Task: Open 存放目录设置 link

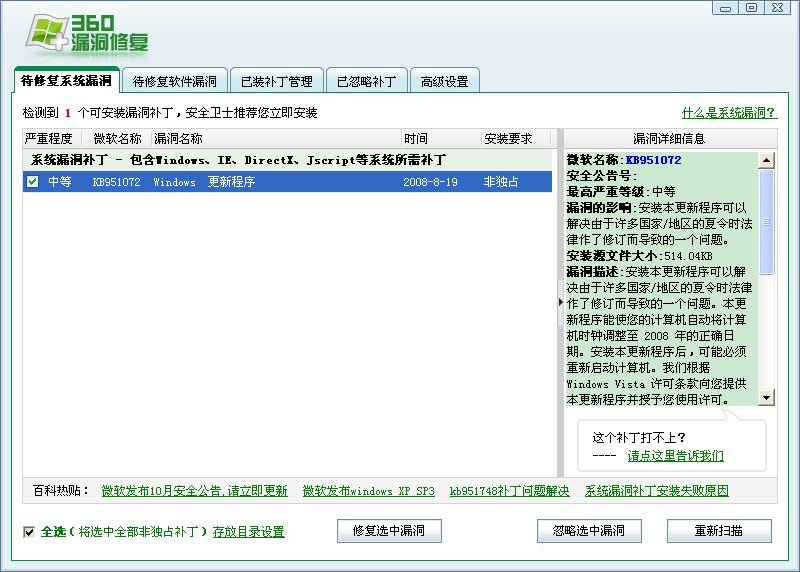Action: pos(248,532)
